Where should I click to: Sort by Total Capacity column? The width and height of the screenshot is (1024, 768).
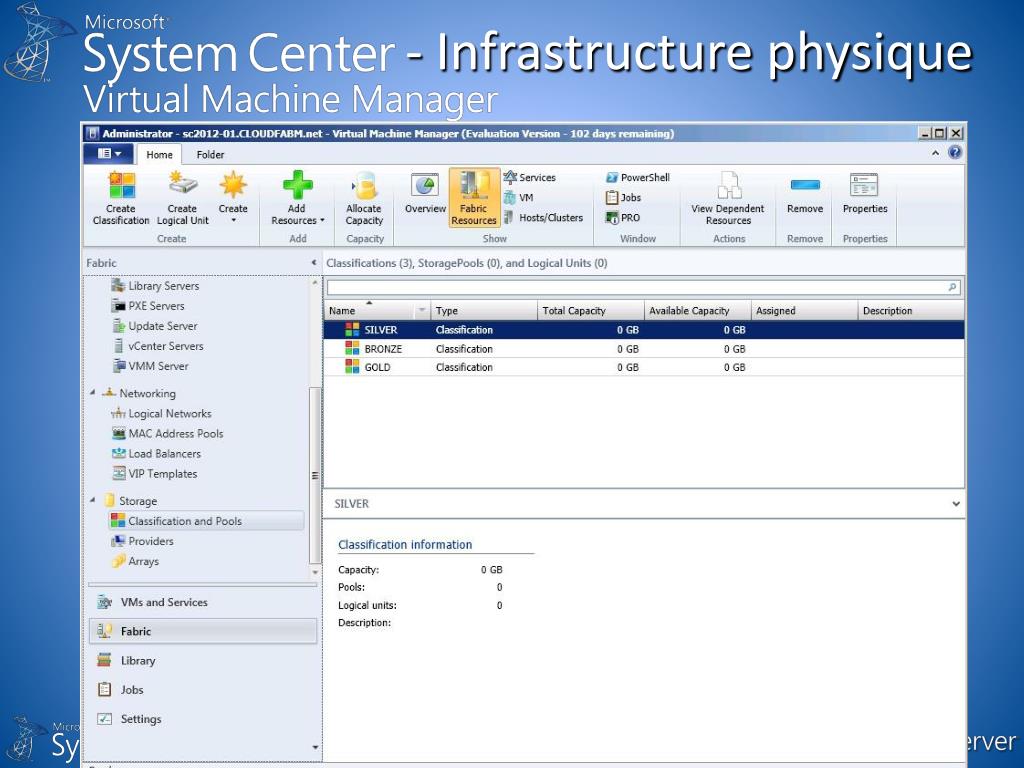[590, 310]
